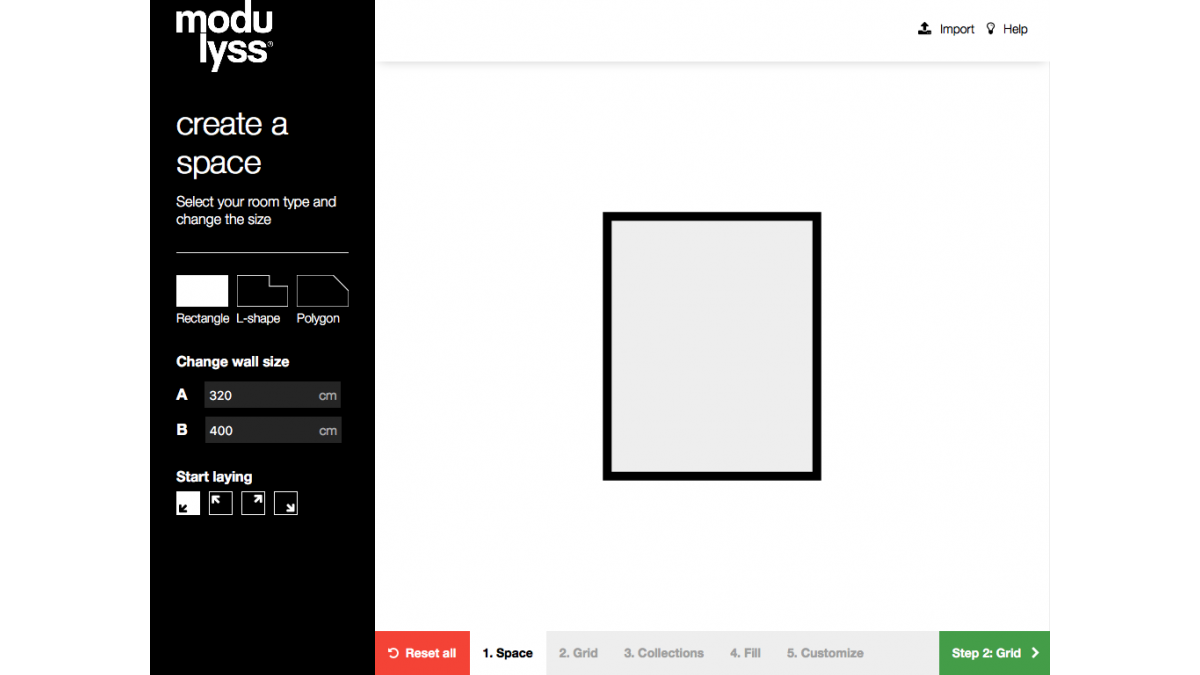Open the 4. Fill tab
The width and height of the screenshot is (1200, 675).
click(745, 653)
